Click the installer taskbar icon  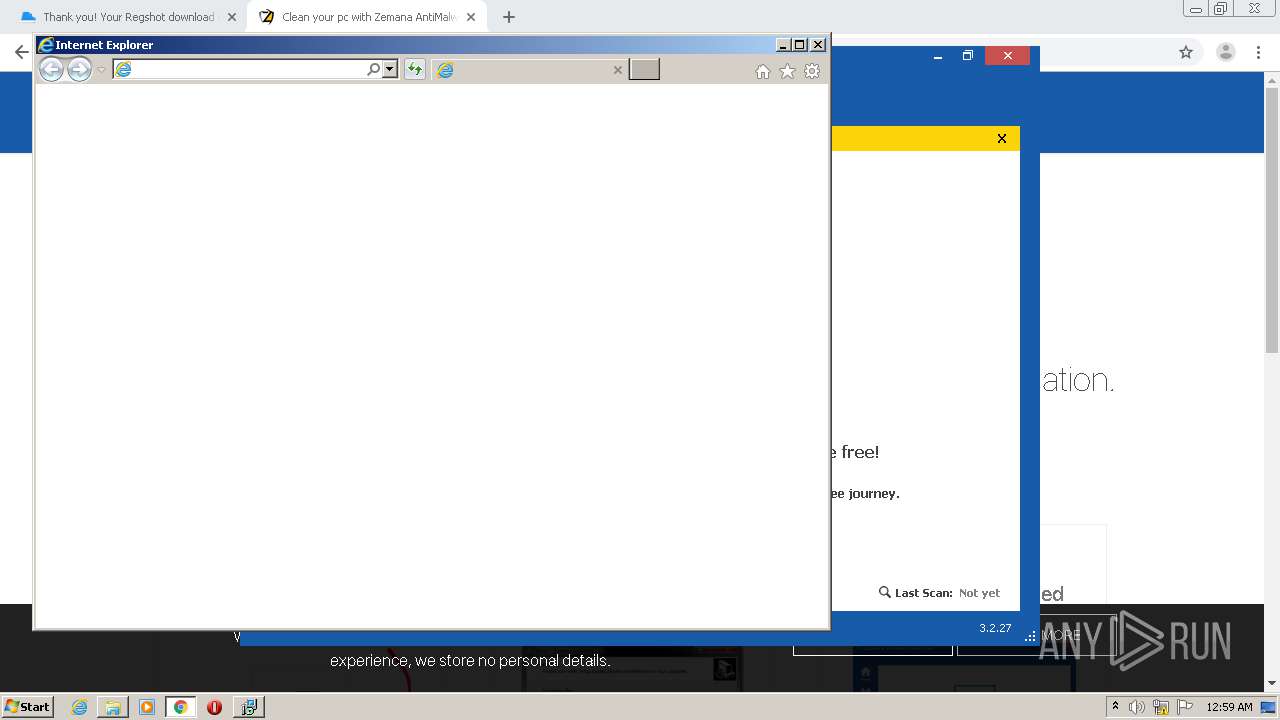pyautogui.click(x=249, y=707)
